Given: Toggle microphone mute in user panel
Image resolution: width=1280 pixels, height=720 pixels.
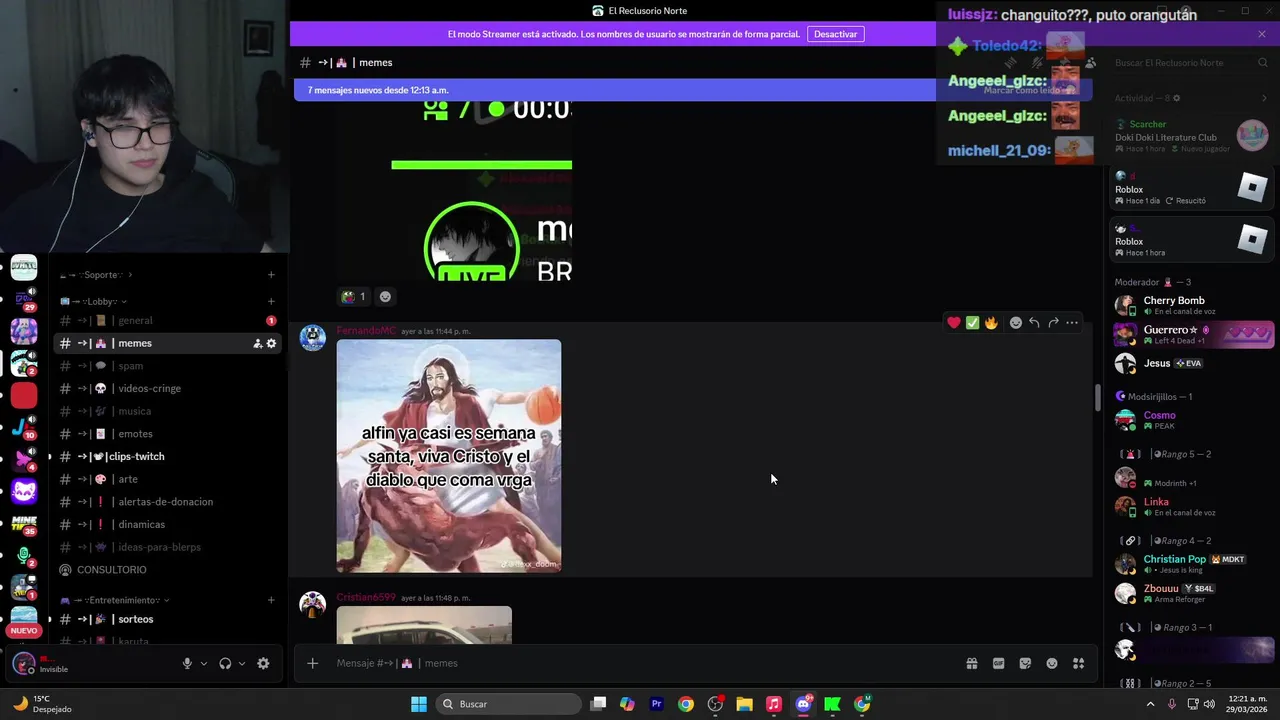Looking at the screenshot, I should (187, 663).
